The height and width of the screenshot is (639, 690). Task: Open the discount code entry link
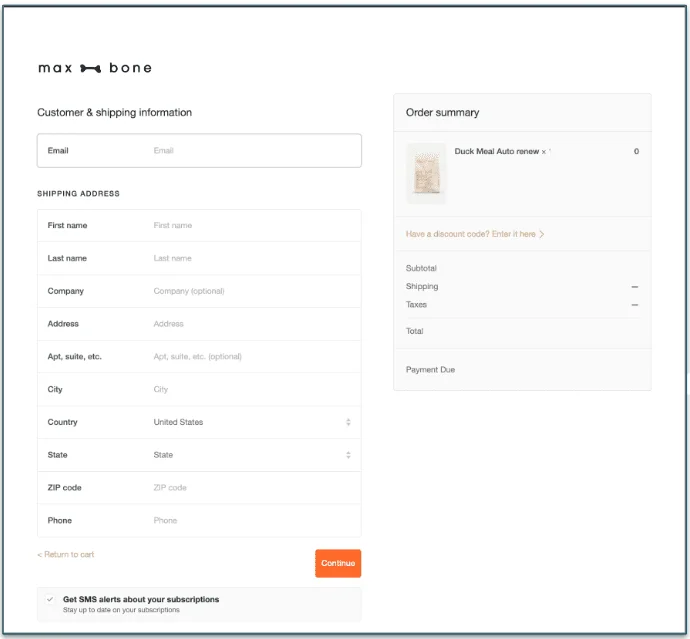475,234
